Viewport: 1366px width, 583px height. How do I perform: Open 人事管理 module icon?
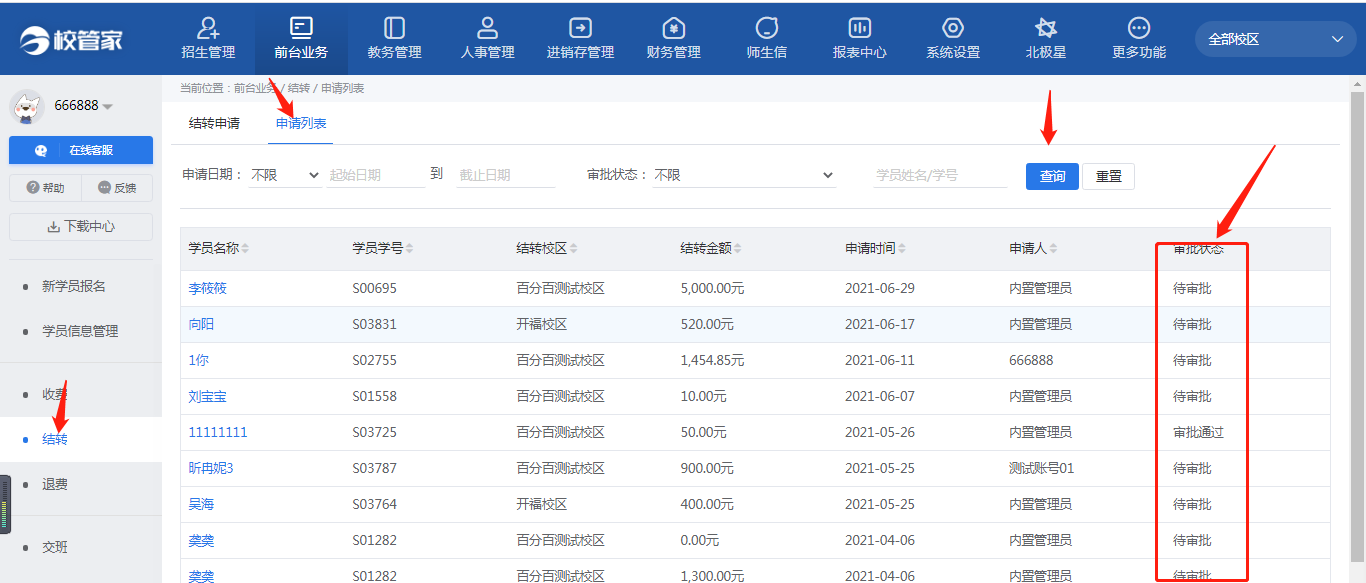point(487,28)
